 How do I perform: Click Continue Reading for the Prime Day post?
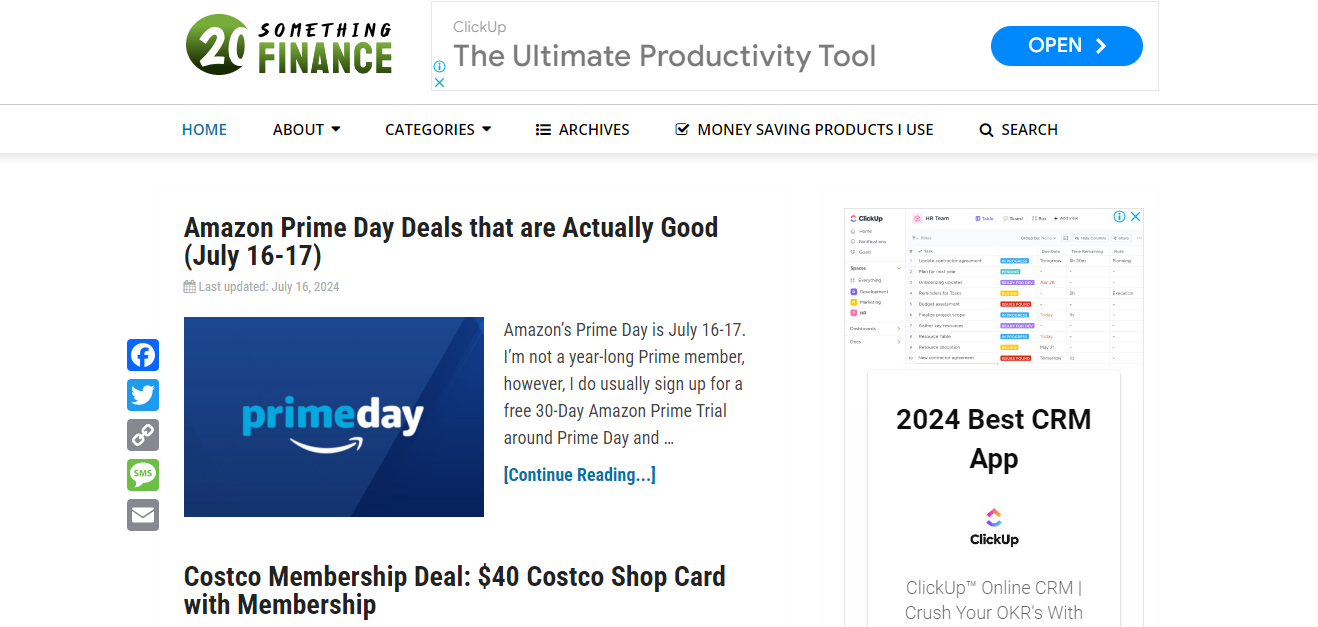(580, 475)
